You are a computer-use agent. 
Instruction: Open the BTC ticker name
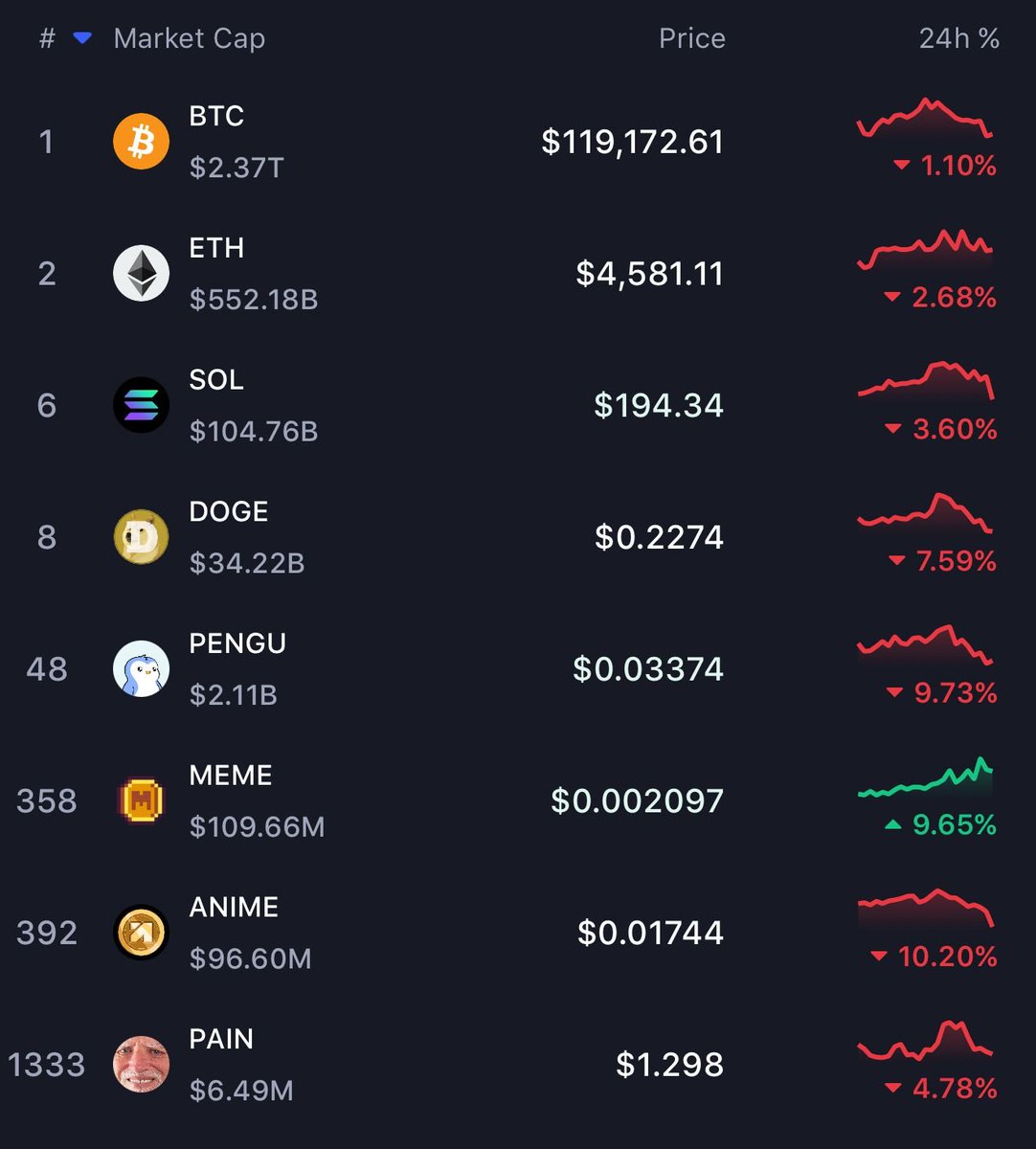(x=216, y=116)
